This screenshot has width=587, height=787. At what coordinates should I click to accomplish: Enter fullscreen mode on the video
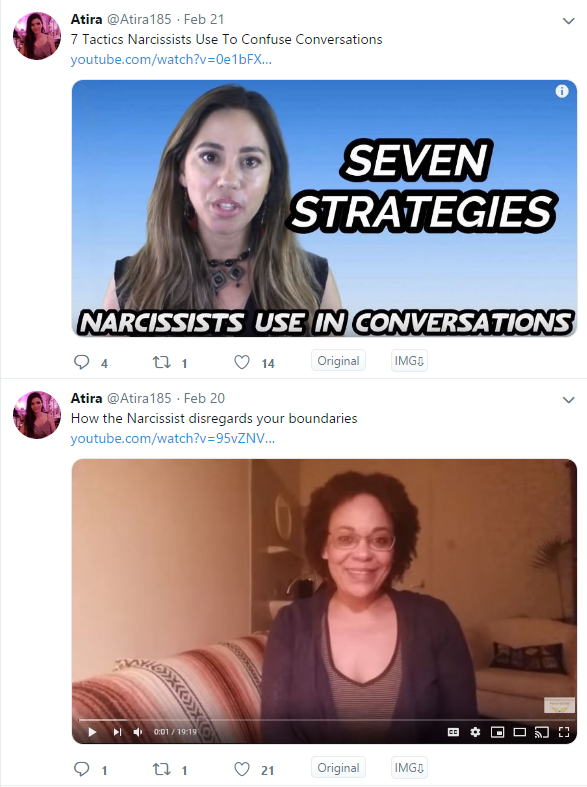[x=564, y=732]
